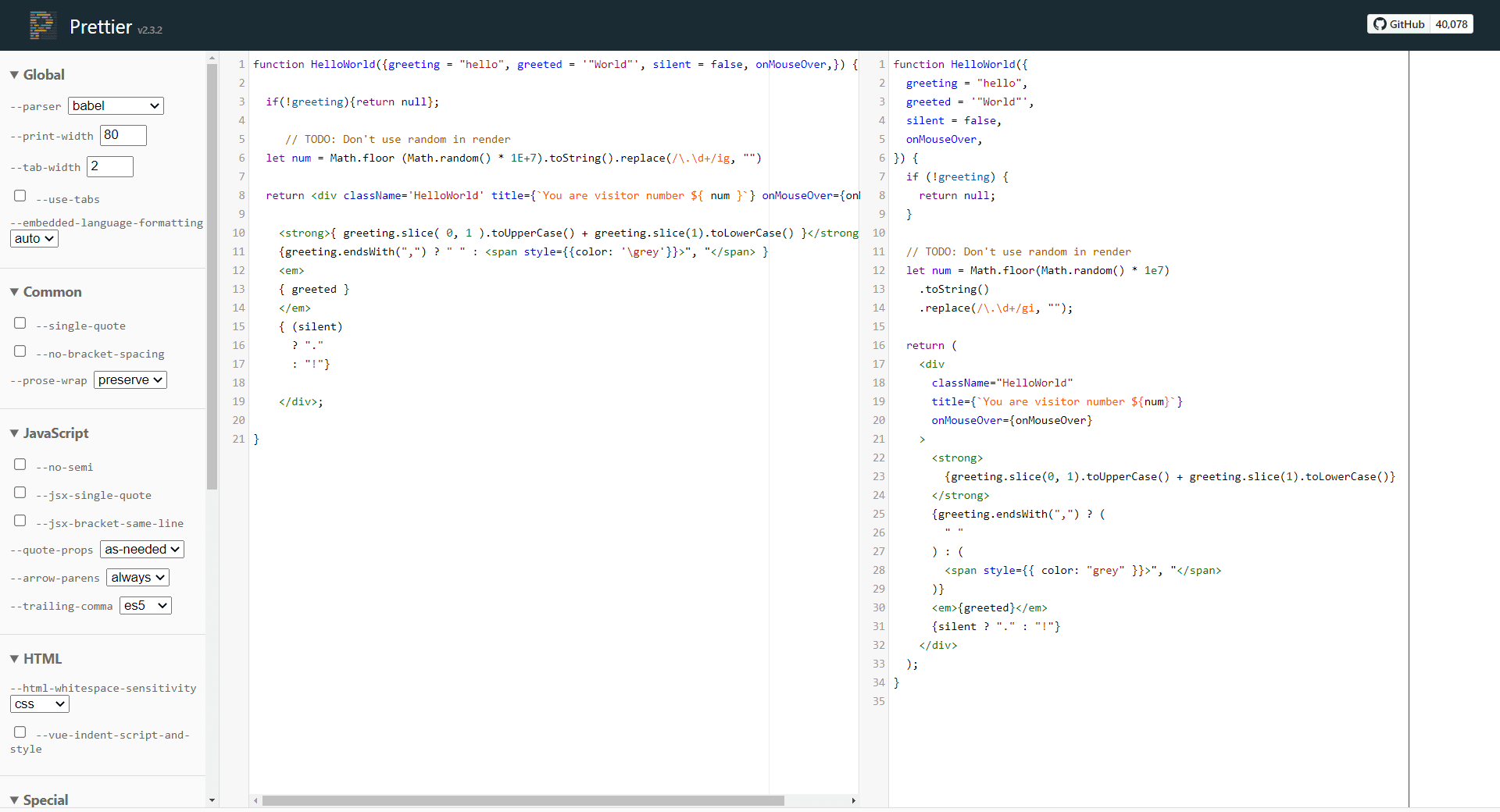1500x812 pixels.
Task: Click "return null;" in the output panel
Action: [957, 195]
